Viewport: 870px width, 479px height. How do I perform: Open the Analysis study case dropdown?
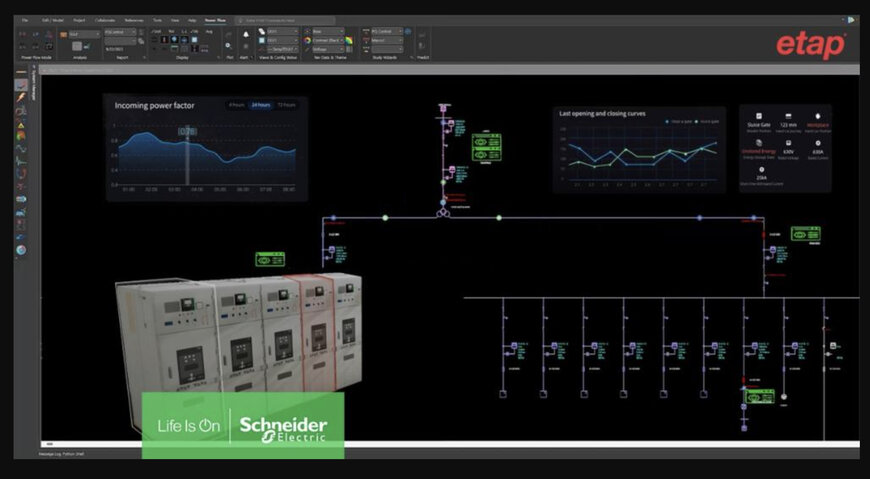click(84, 34)
